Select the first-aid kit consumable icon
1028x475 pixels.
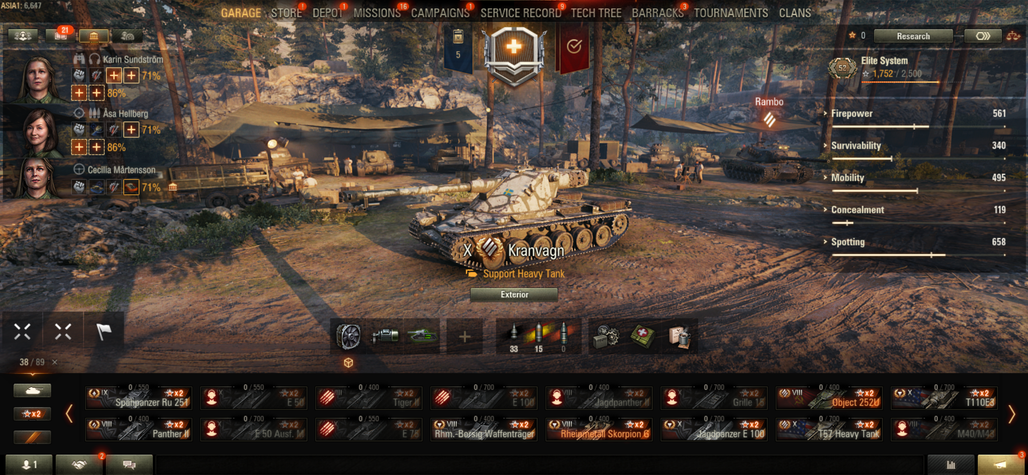click(643, 336)
